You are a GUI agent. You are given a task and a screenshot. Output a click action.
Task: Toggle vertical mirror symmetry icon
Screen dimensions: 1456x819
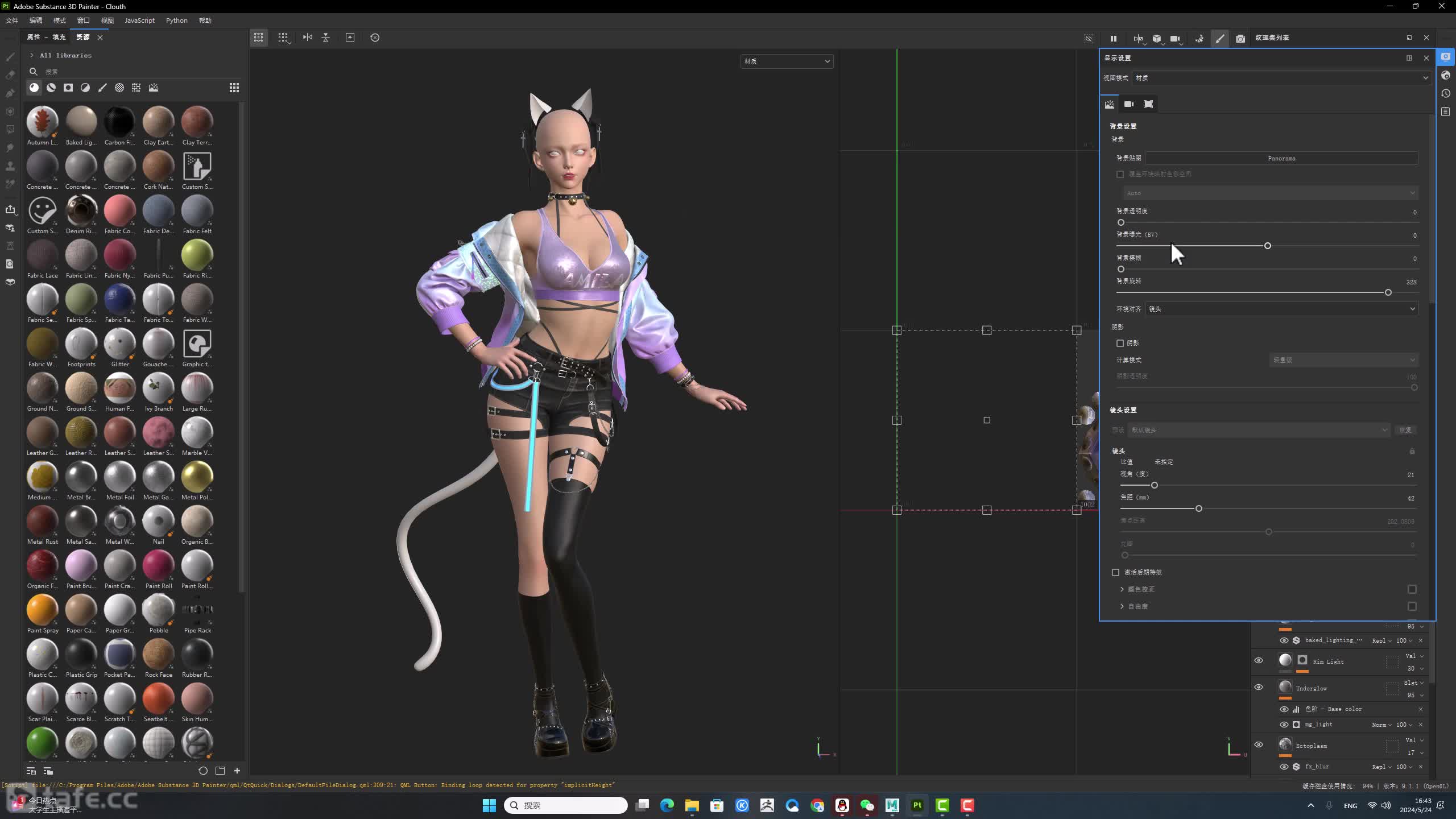pos(326,38)
